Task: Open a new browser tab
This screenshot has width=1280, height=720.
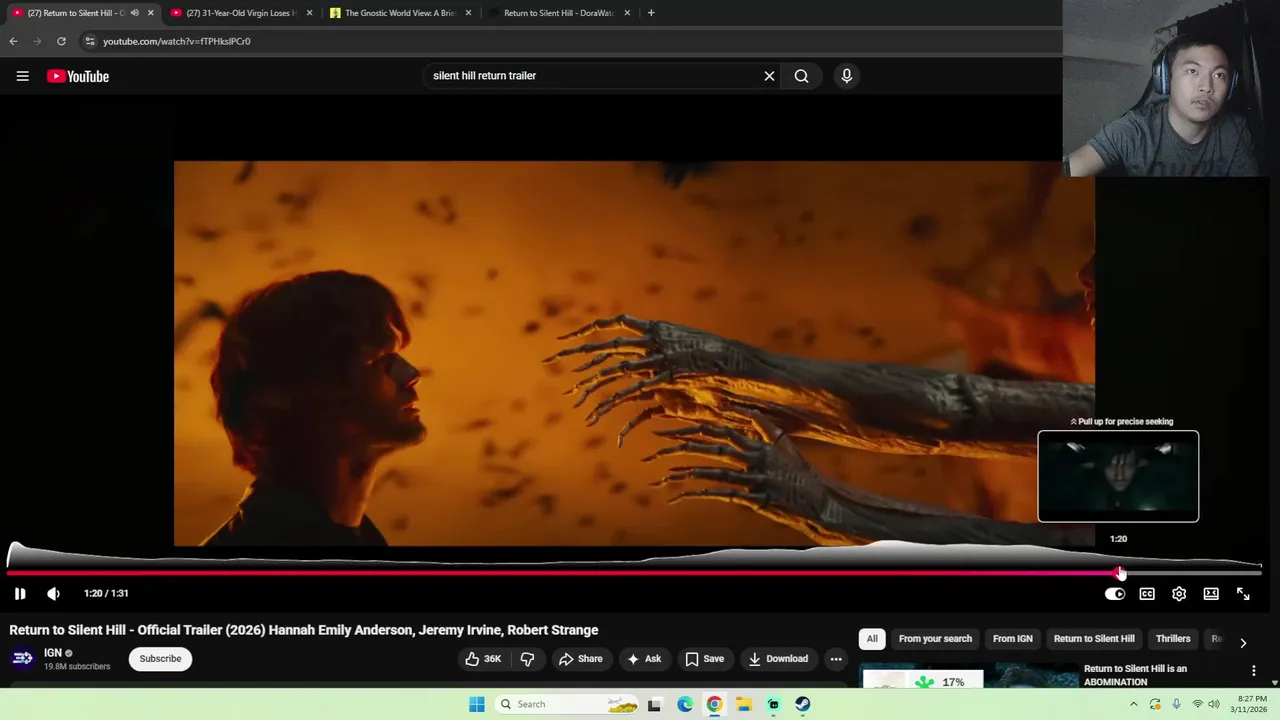Action: click(x=651, y=13)
